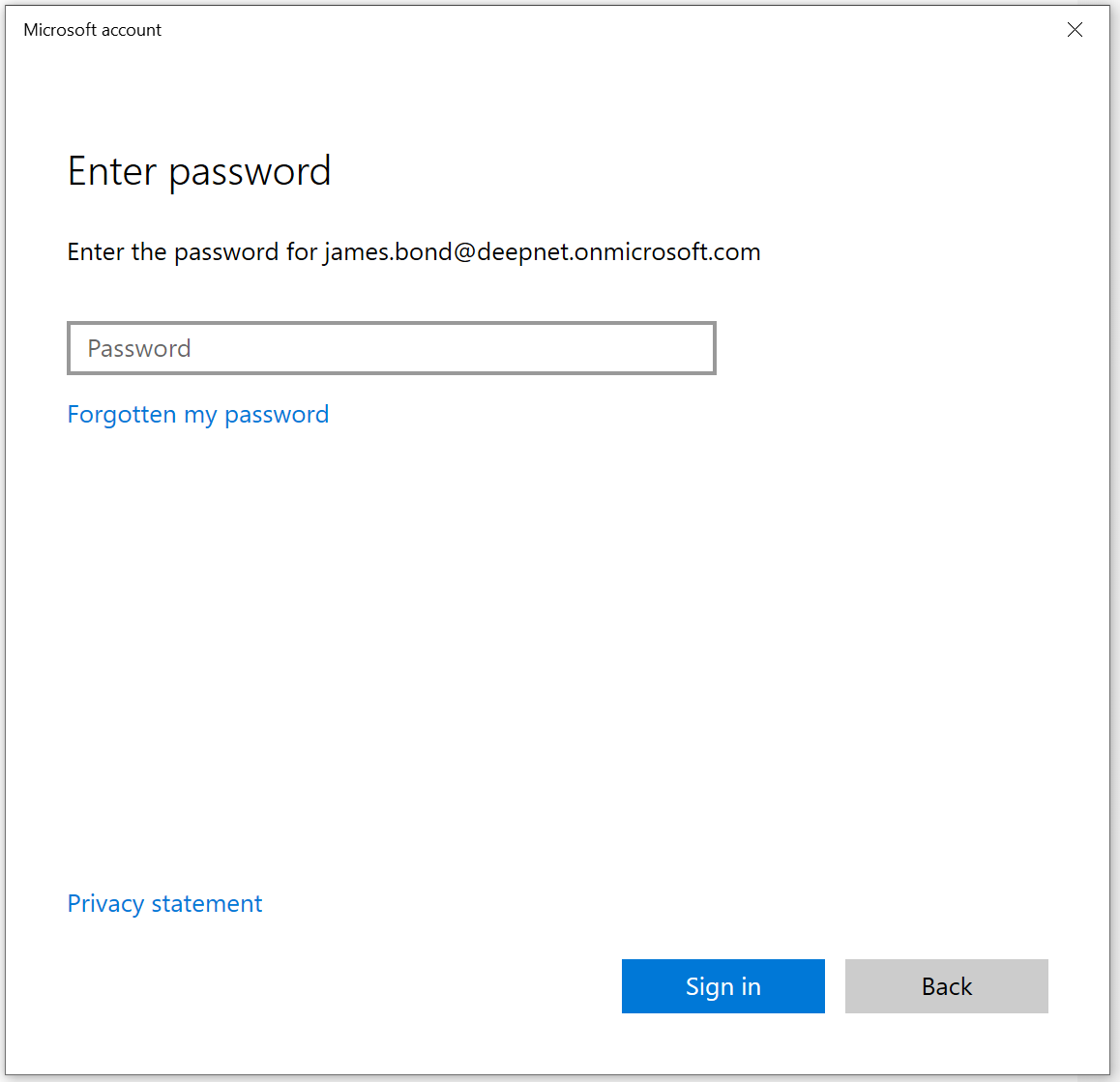Click the "Enter the password for" instruction text

[x=192, y=252]
